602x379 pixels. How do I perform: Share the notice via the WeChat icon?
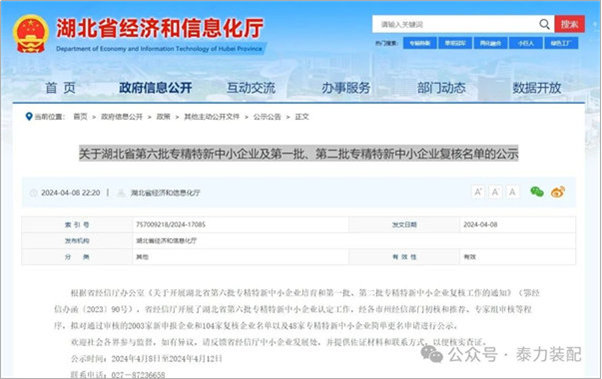pos(537,191)
